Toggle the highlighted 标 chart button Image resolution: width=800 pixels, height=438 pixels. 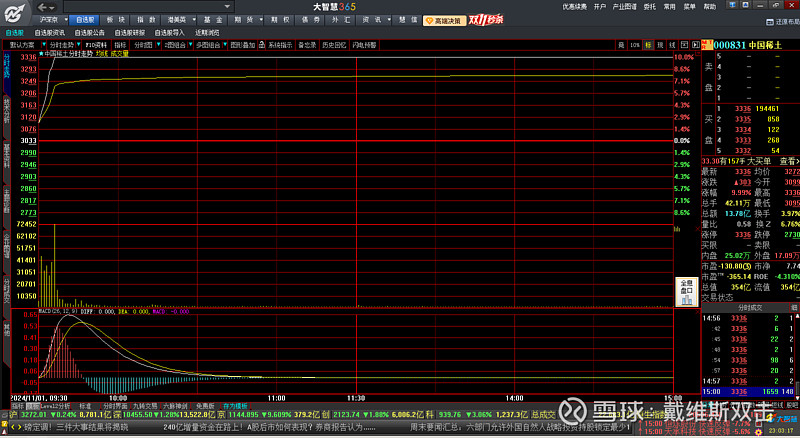648,45
